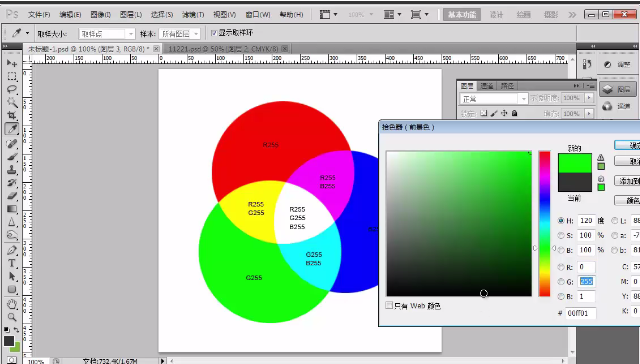Open the Filter menu

tap(193, 15)
